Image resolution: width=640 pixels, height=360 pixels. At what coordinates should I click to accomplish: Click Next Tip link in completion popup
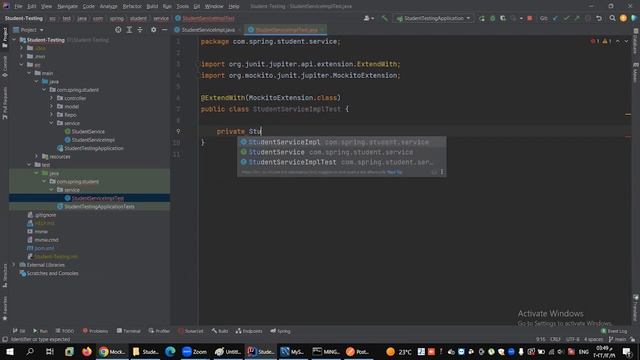click(394, 172)
